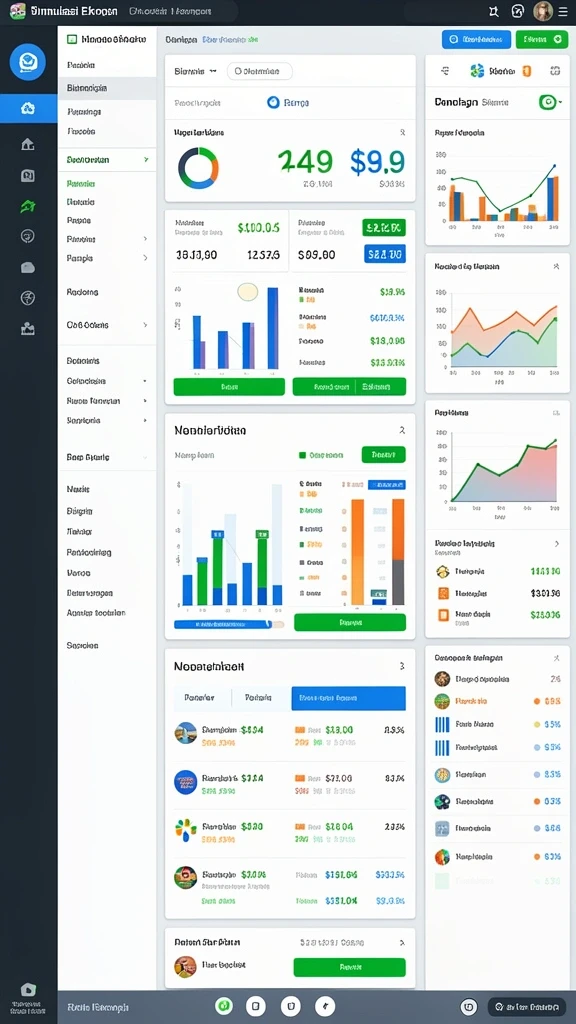The height and width of the screenshot is (1024, 576).
Task: Click the expand-frame icon in the right top card
Action: (x=555, y=71)
